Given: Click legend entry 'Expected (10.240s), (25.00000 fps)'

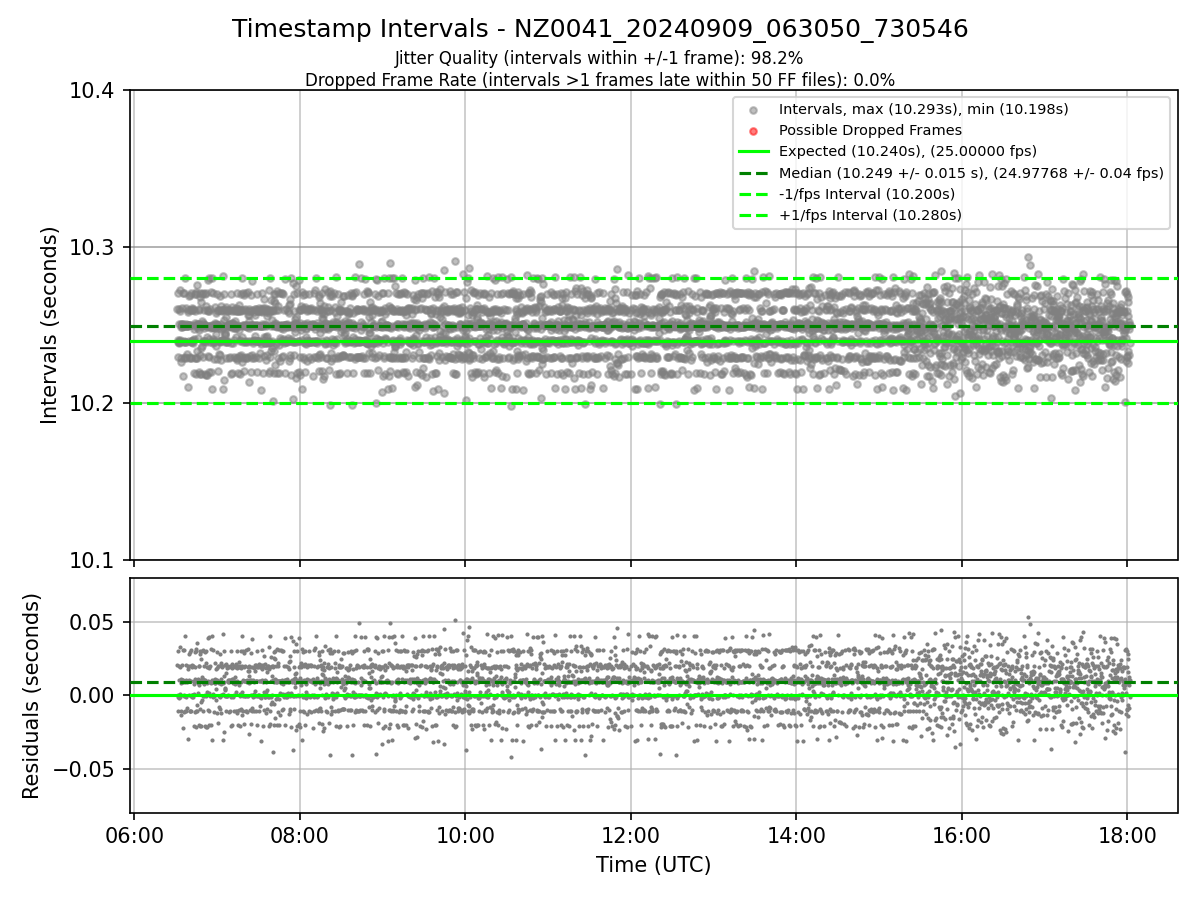Looking at the screenshot, I should coord(908,152).
